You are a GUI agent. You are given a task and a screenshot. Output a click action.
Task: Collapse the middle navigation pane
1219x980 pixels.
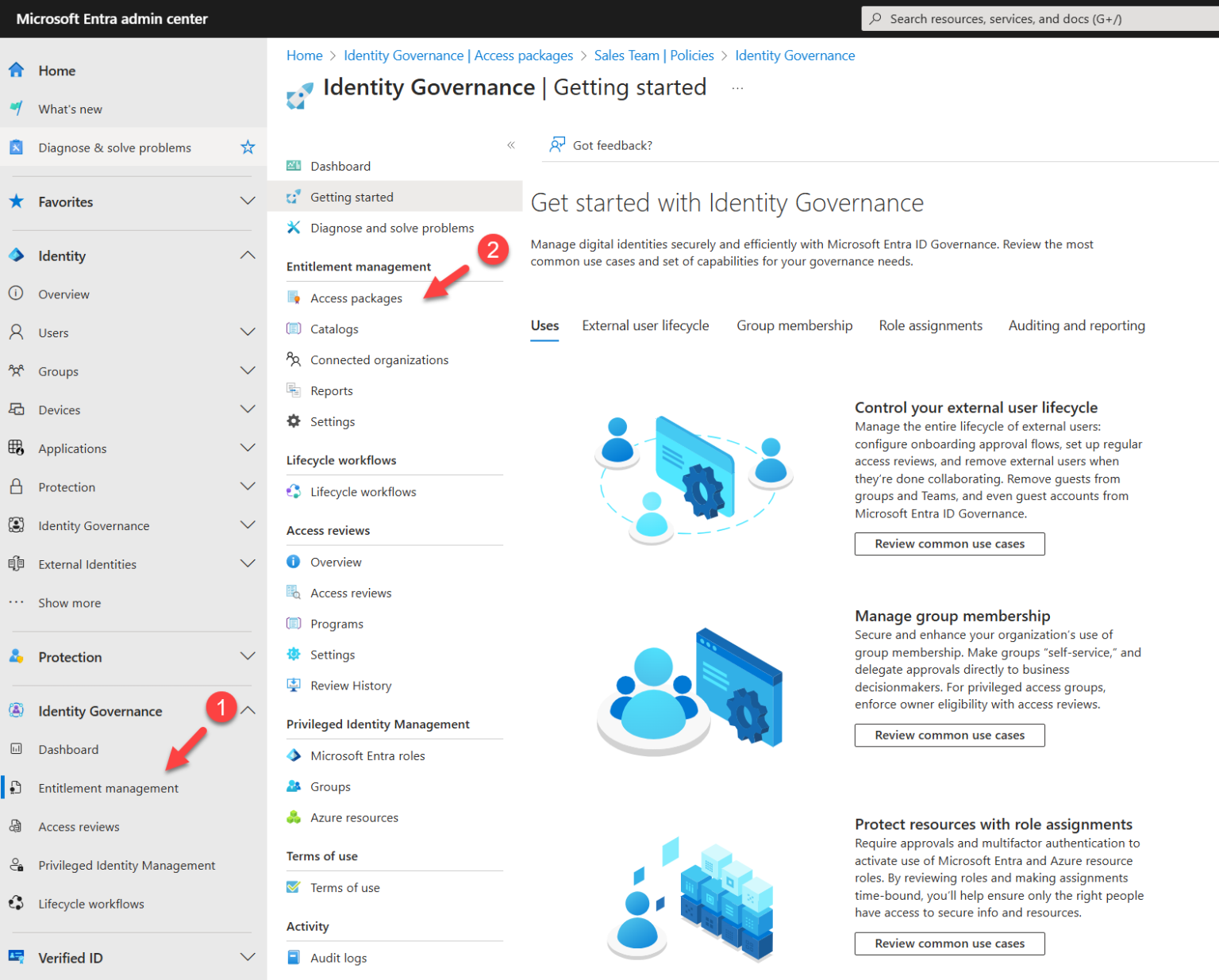pos(511,145)
